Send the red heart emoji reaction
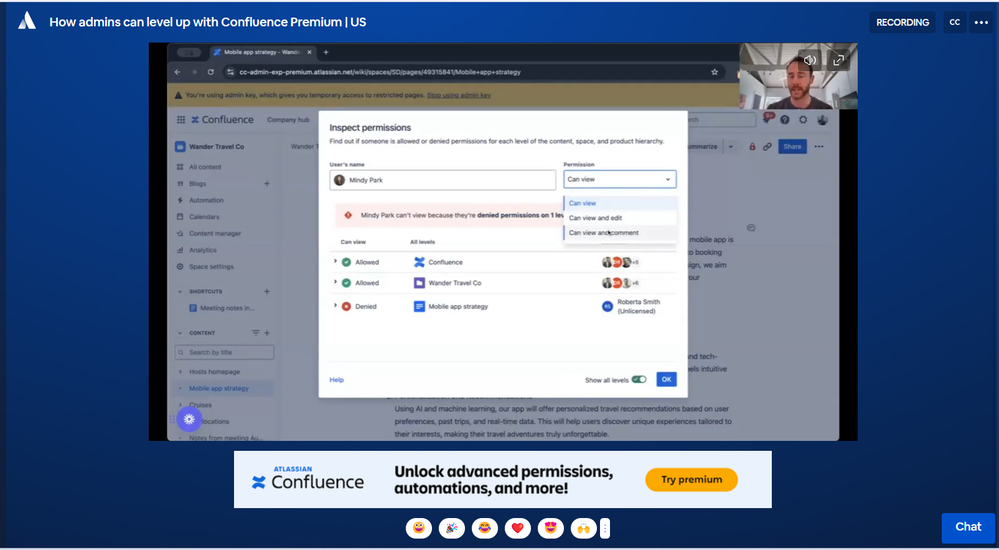999x550 pixels. [517, 528]
